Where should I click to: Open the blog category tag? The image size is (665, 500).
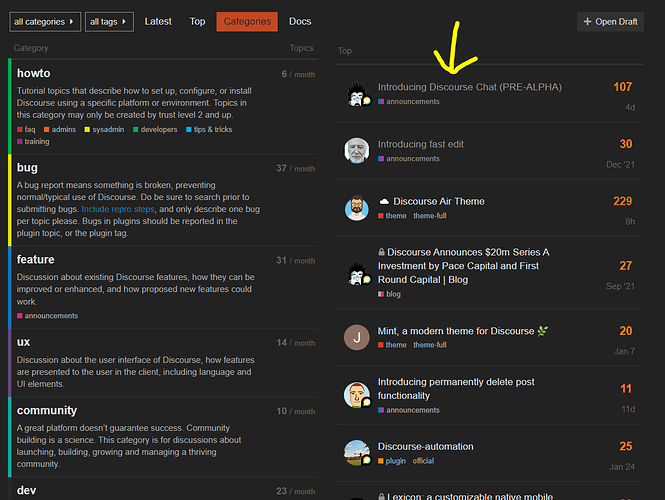(x=389, y=294)
